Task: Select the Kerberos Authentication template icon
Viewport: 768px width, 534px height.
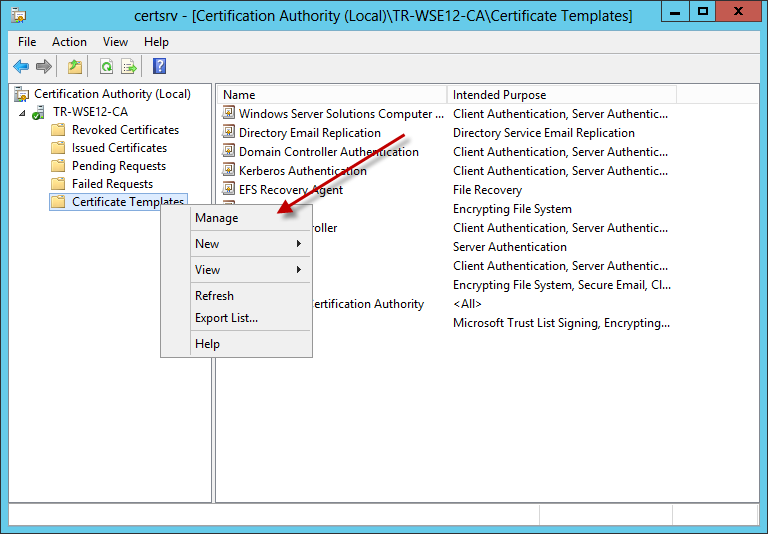Action: click(x=229, y=171)
